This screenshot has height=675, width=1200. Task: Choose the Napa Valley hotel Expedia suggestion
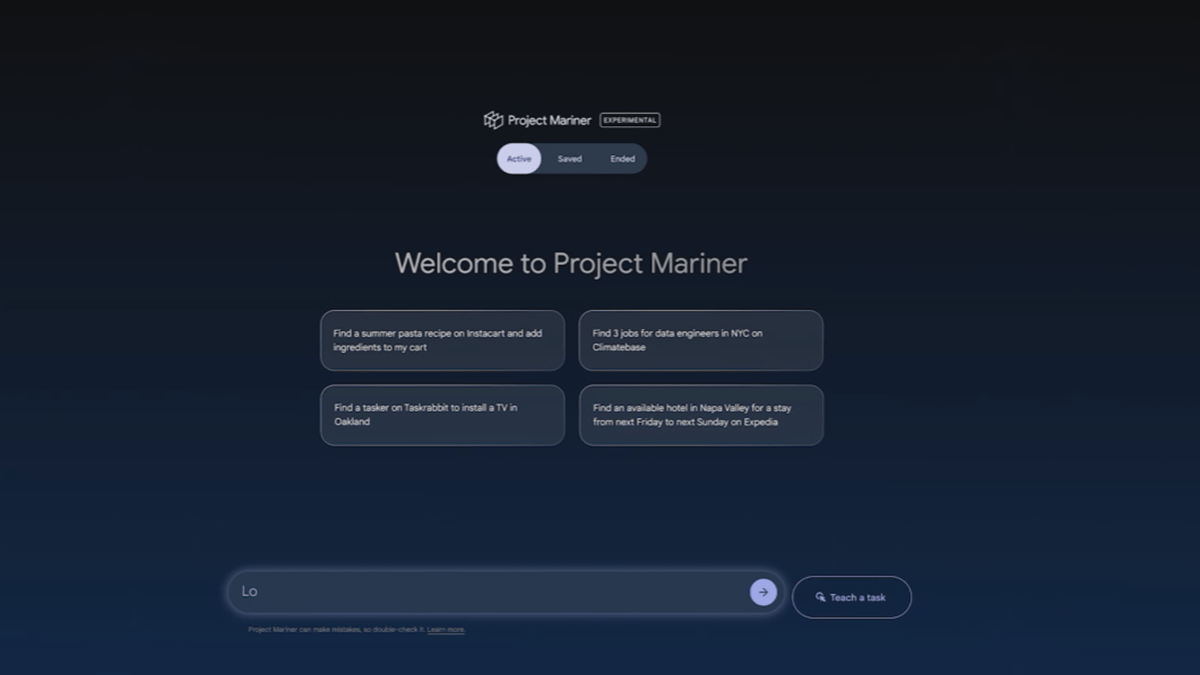701,415
